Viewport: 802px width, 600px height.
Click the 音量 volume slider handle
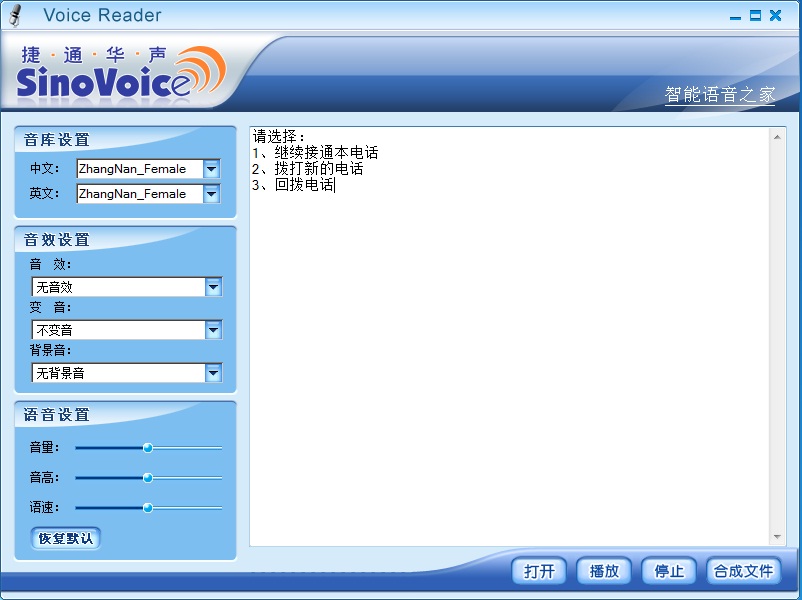[148, 448]
